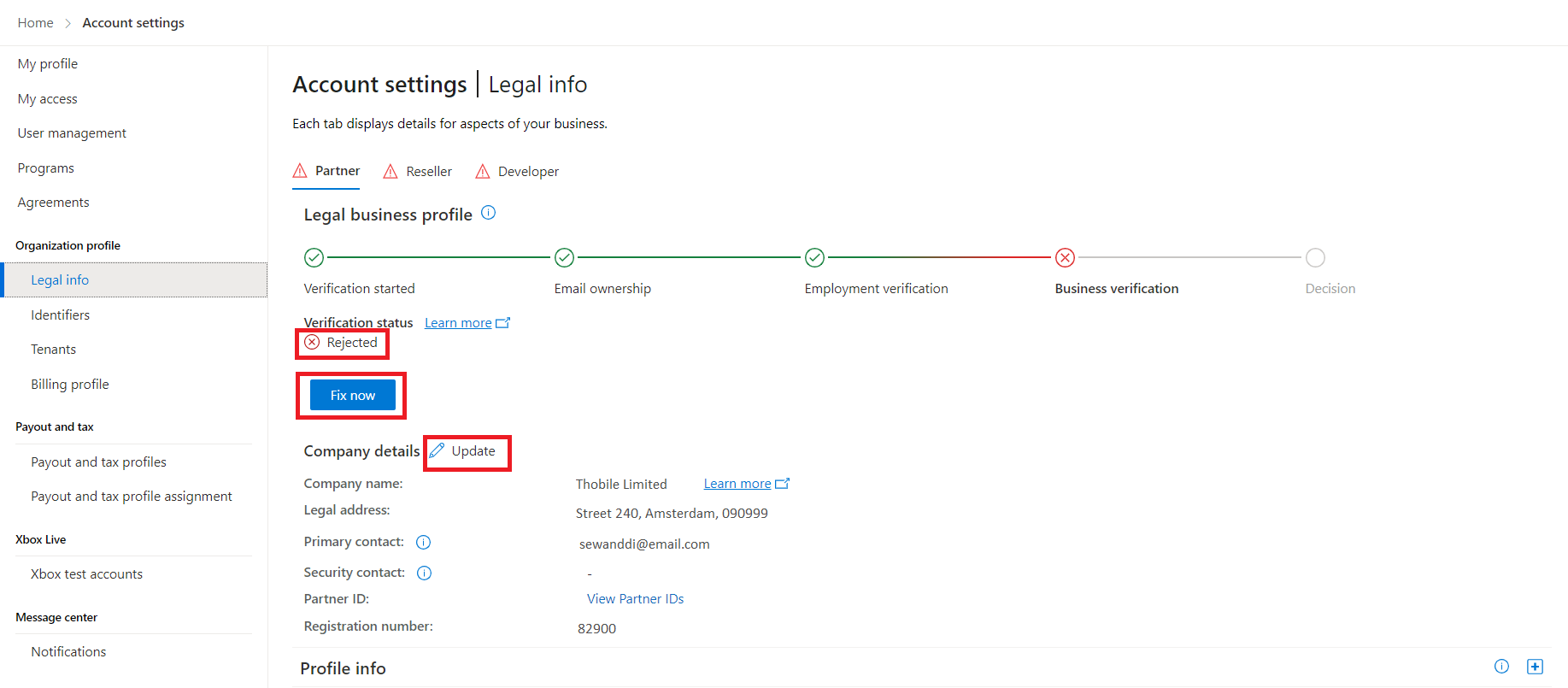Switch to the Reseller tab

click(418, 172)
